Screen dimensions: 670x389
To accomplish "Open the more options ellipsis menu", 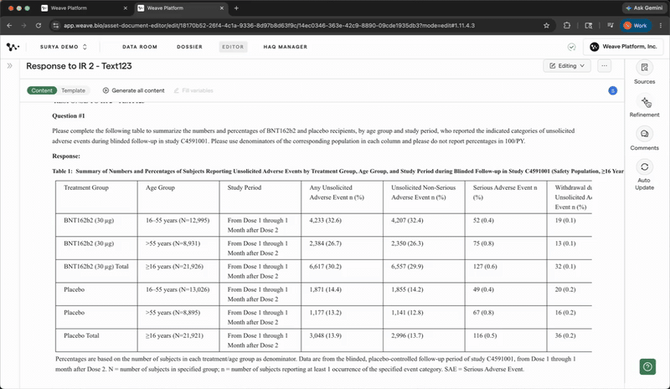I will 604,66.
